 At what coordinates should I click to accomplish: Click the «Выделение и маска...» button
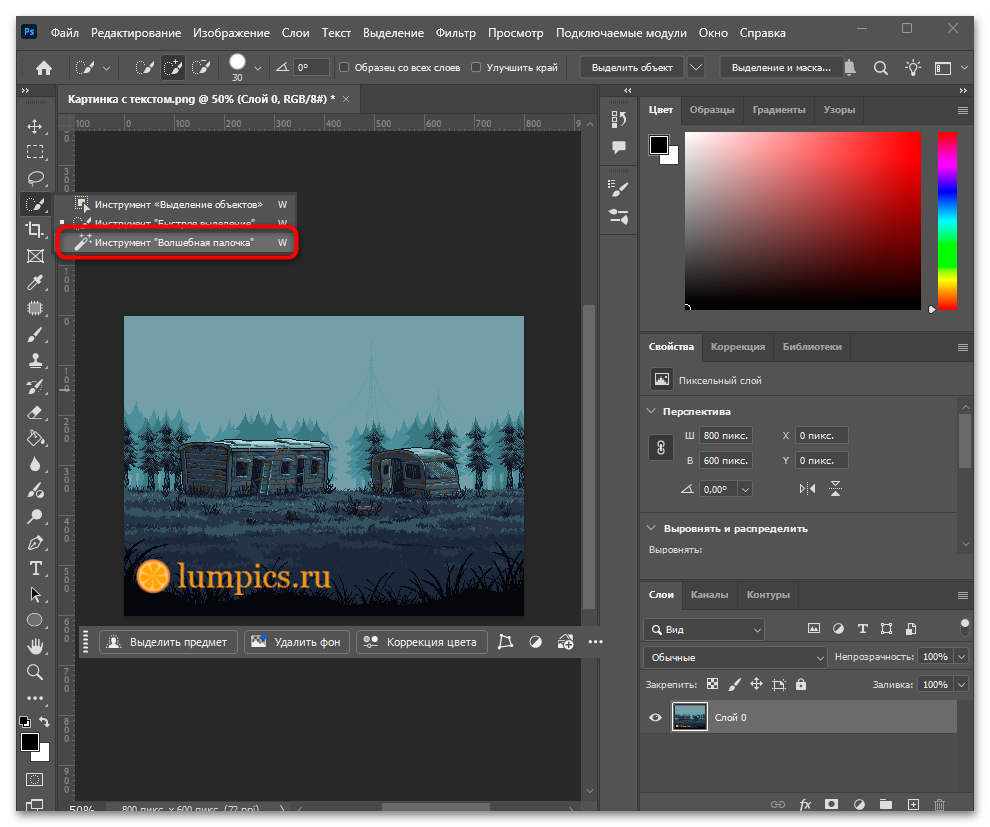click(x=781, y=68)
